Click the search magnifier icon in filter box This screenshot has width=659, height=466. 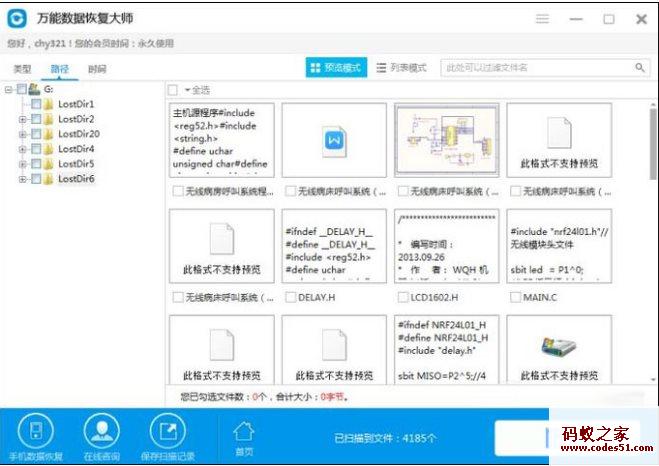point(640,68)
